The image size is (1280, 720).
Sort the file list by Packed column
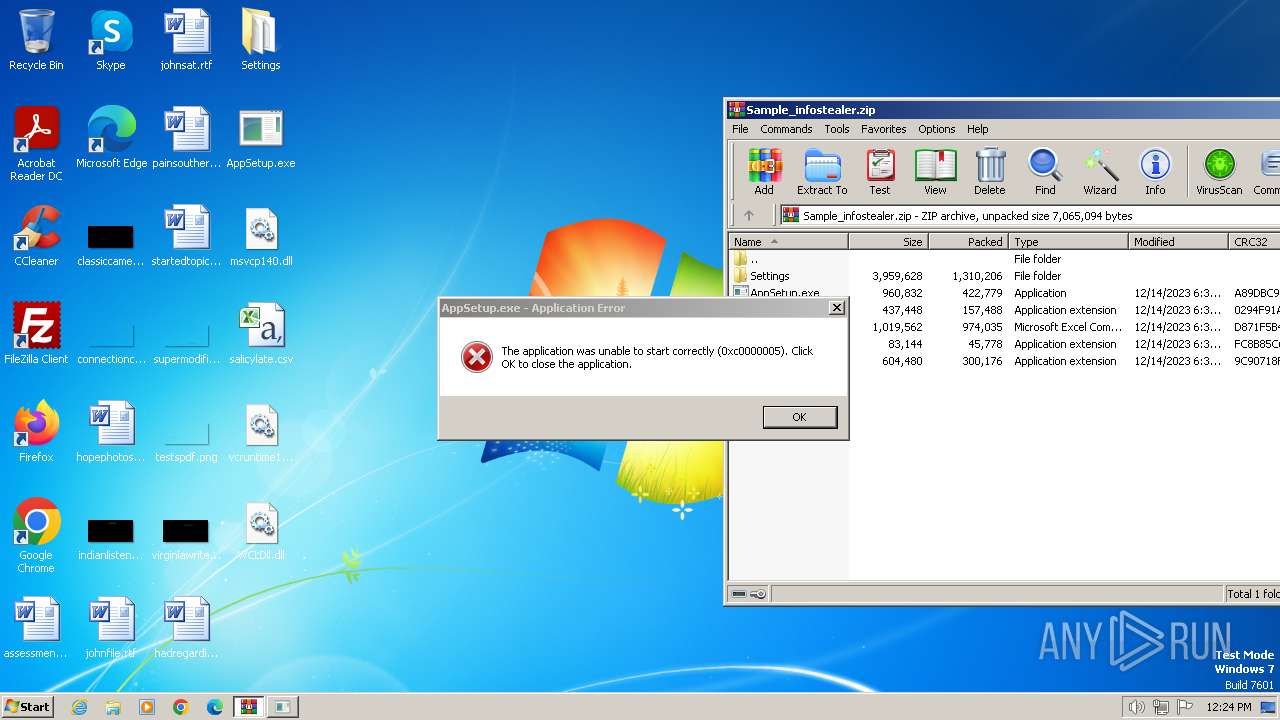coord(969,242)
